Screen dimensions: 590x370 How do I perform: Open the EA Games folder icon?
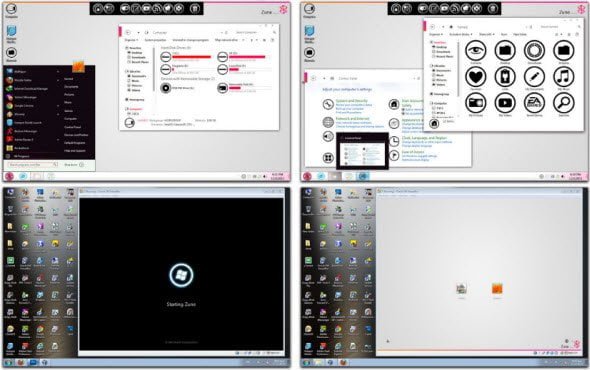point(534,103)
